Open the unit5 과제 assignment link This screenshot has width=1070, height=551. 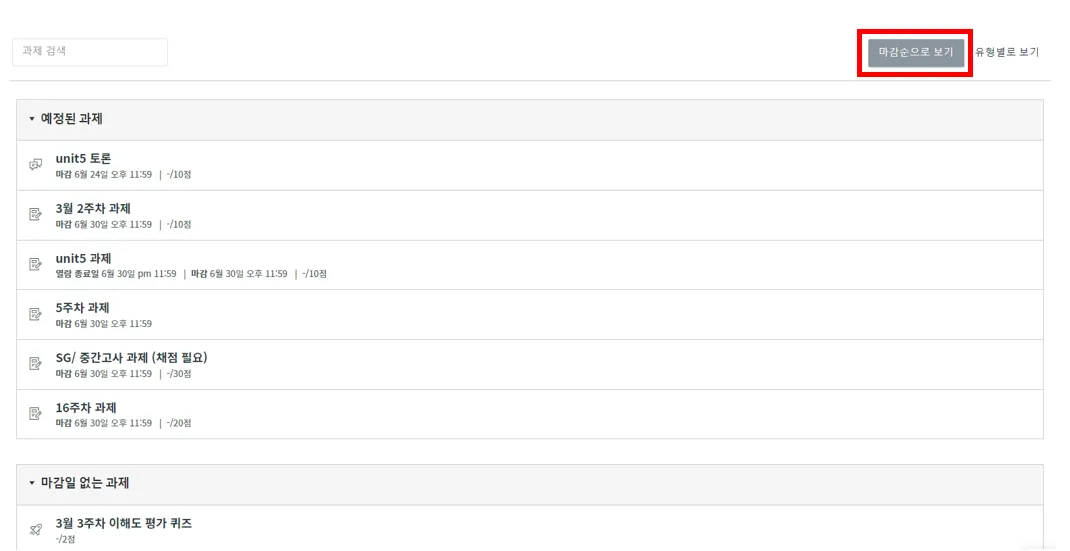84,258
